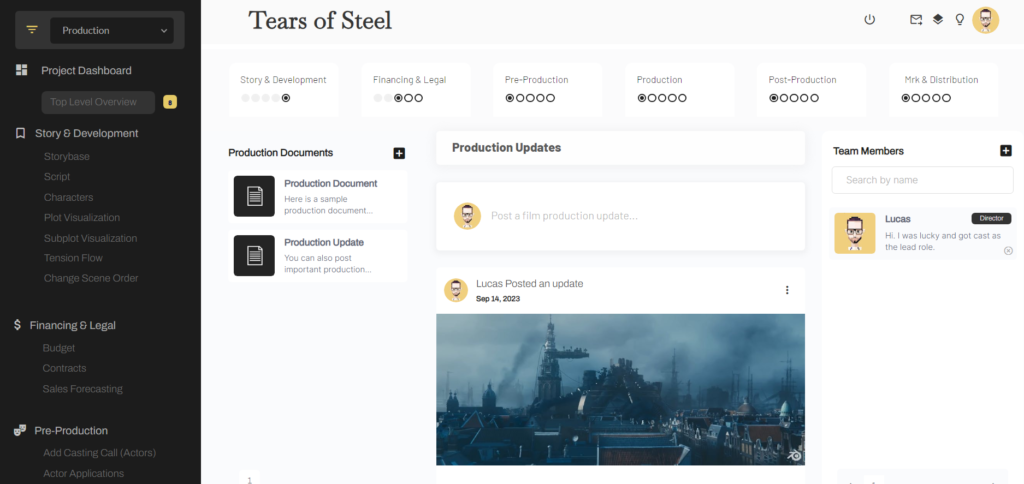Open the mail envelope icon in header
Image resolution: width=1024 pixels, height=484 pixels.
[916, 20]
